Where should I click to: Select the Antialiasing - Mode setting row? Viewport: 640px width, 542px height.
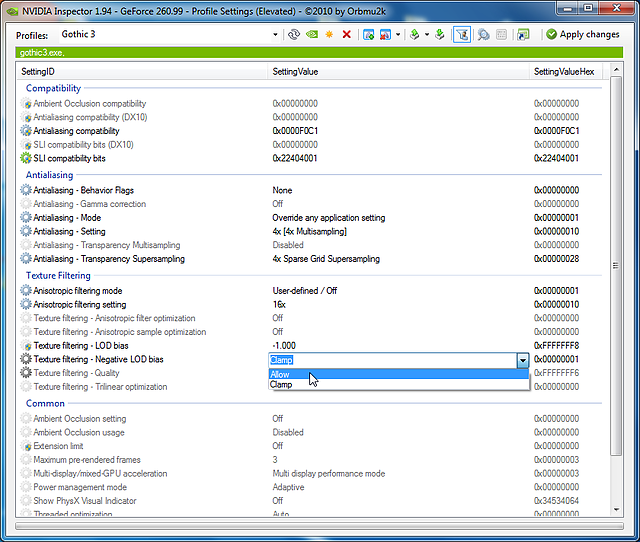pyautogui.click(x=310, y=218)
